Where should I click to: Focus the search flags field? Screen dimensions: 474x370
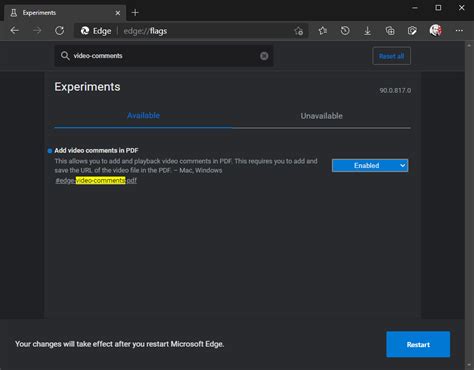point(164,56)
